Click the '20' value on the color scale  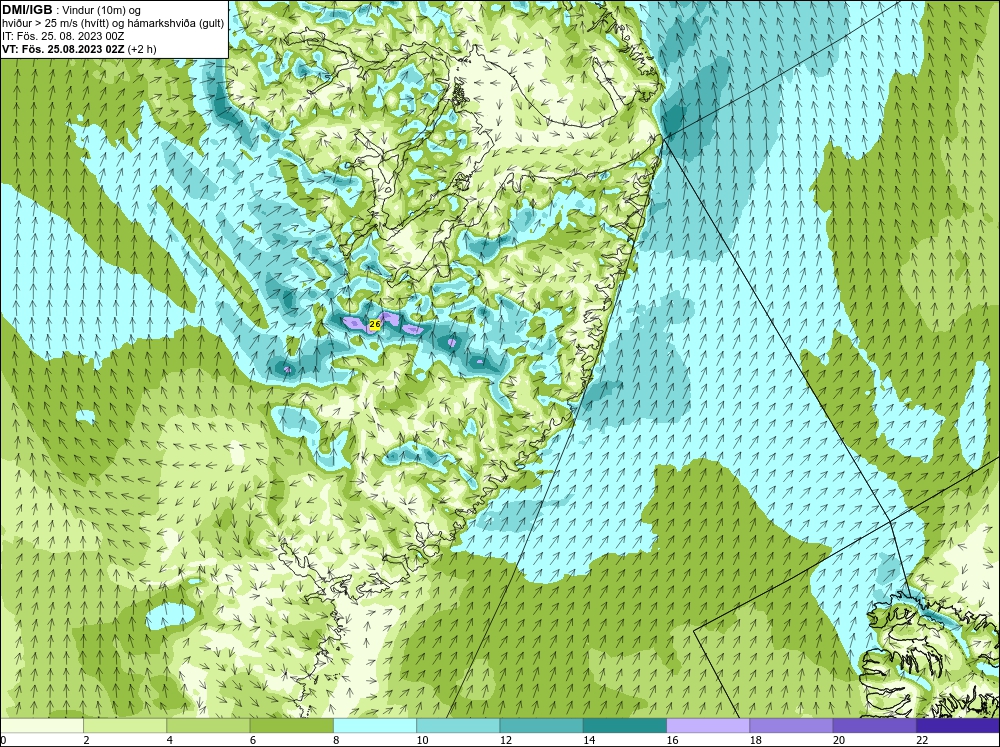tap(839, 741)
